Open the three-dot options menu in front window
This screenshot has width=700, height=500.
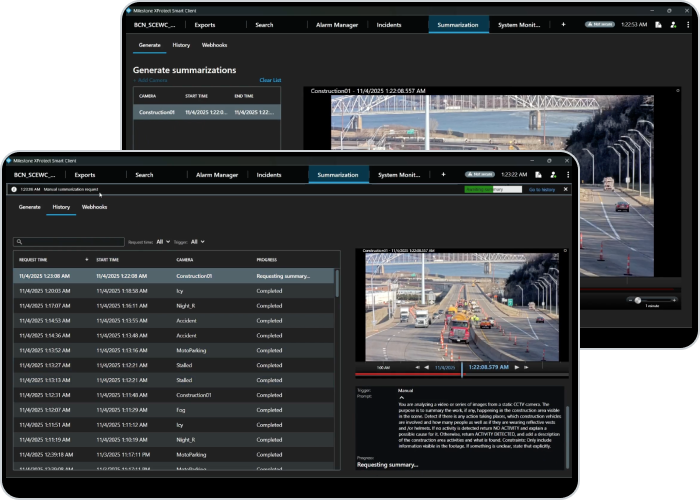click(567, 175)
